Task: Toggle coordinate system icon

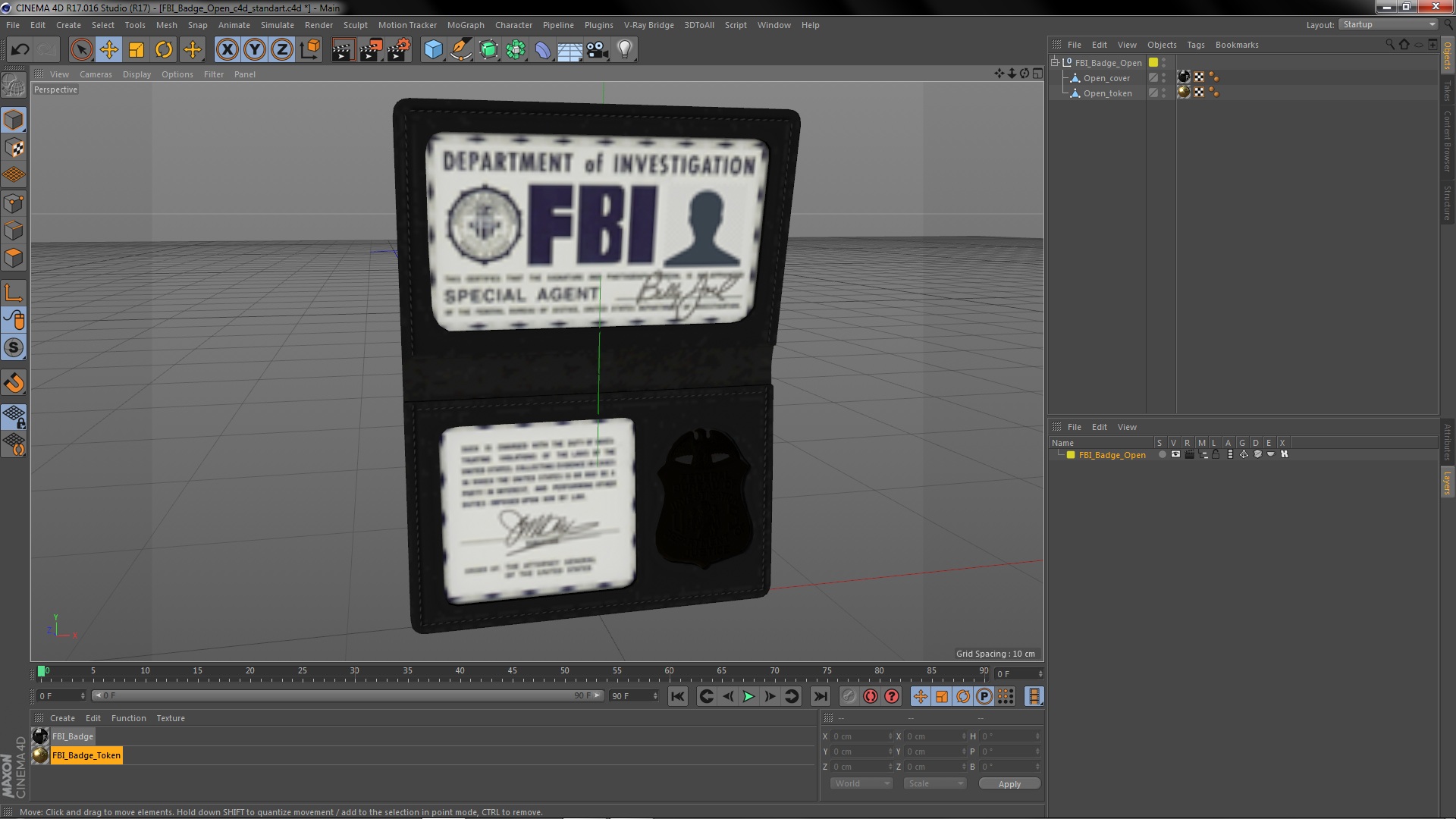Action: coord(310,50)
